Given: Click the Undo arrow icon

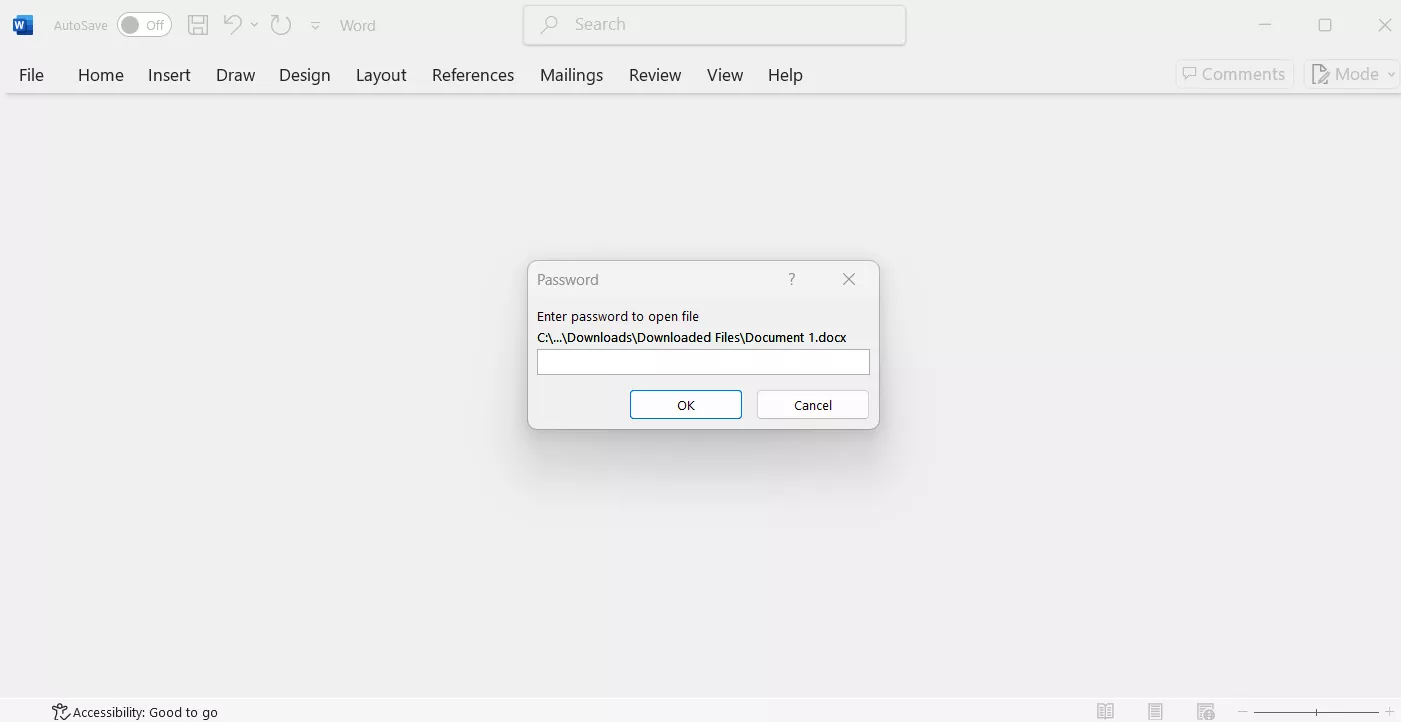Looking at the screenshot, I should pyautogui.click(x=232, y=25).
